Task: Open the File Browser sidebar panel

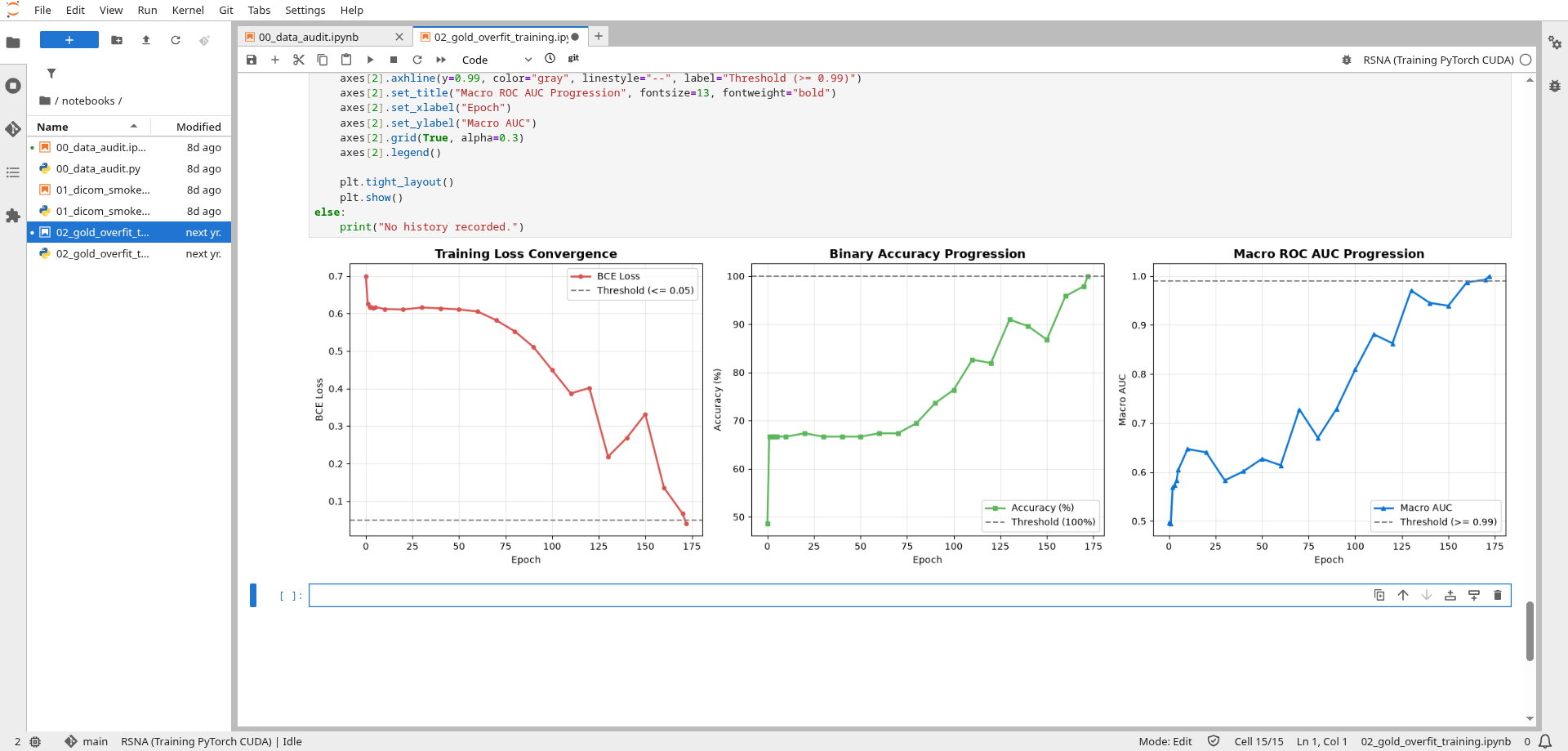Action: pos(13,42)
